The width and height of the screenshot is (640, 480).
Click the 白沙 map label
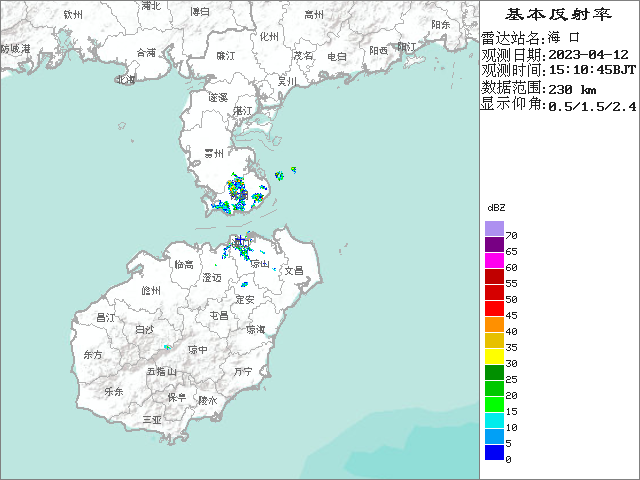144,329
